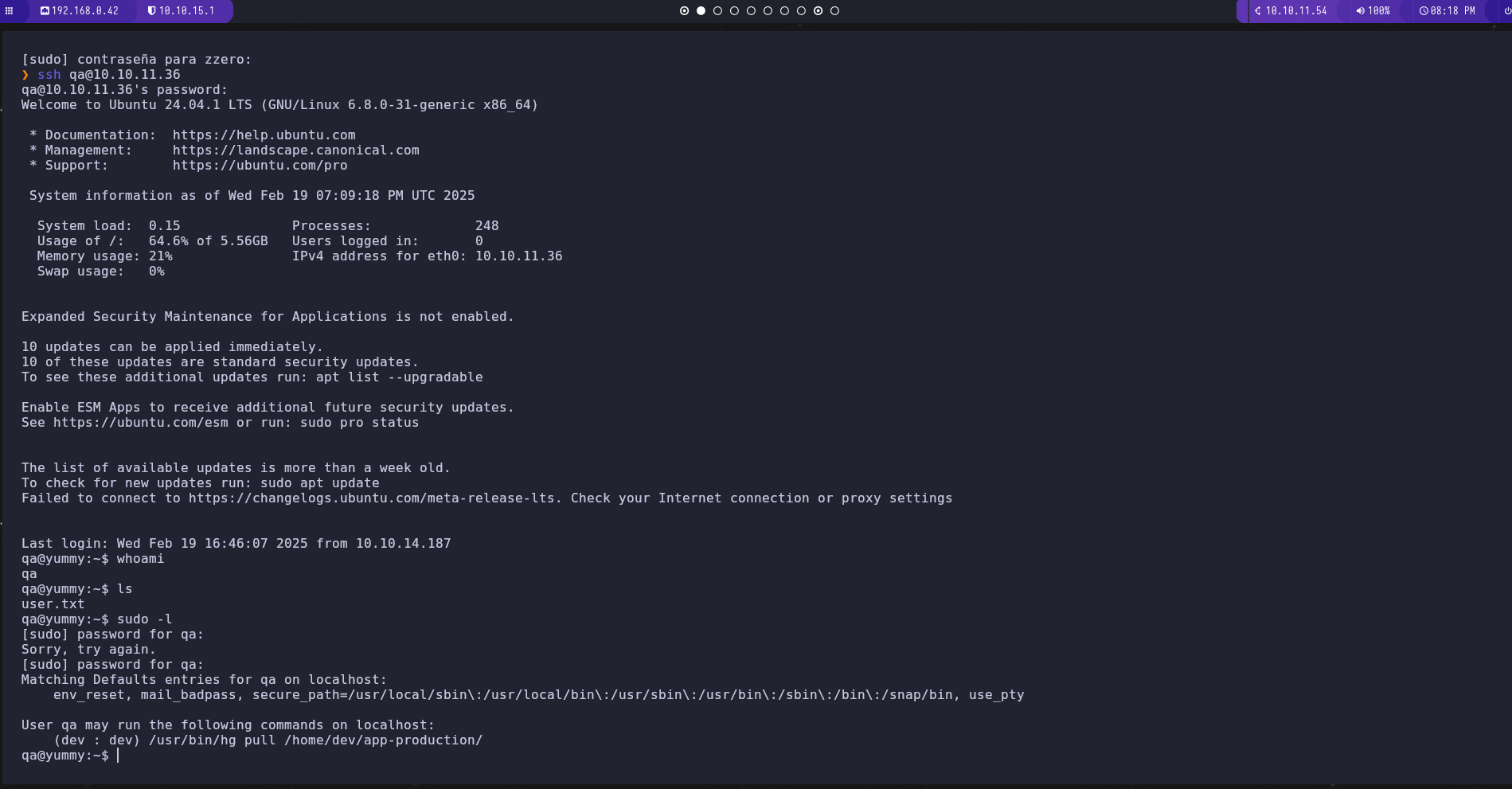Viewport: 1512px width, 789px height.
Task: Click the Last login line from 10.10.14.187
Action: click(x=236, y=544)
